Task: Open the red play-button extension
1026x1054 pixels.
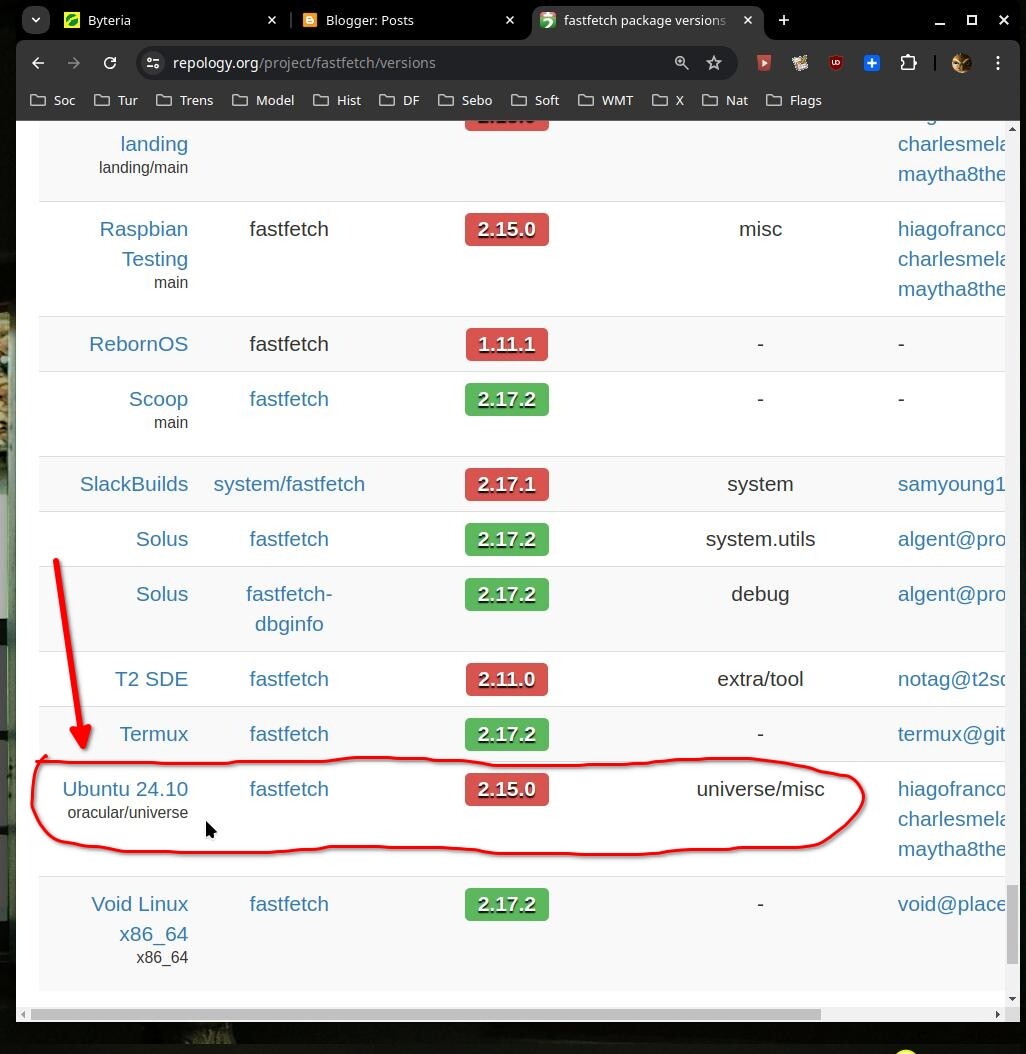Action: 764,63
